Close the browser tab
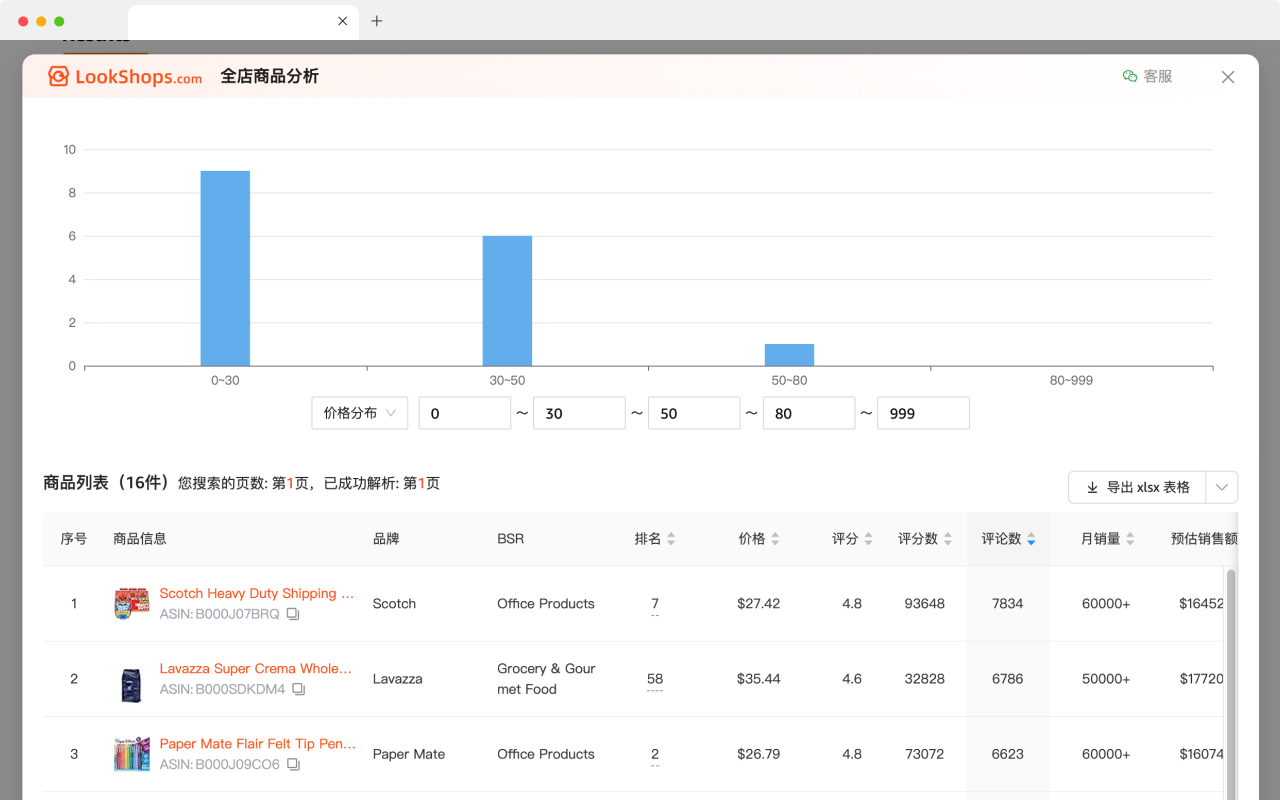The width and height of the screenshot is (1280, 800). pyautogui.click(x=343, y=21)
